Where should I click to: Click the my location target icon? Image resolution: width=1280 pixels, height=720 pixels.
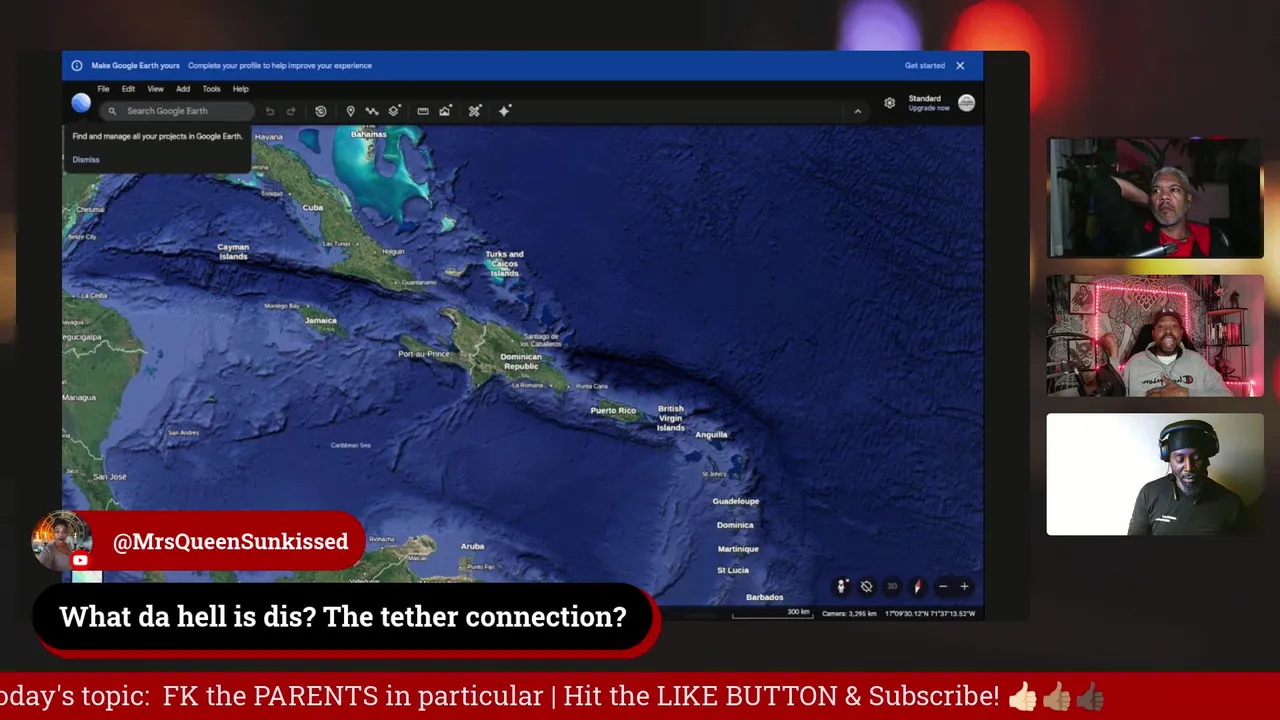(x=867, y=587)
